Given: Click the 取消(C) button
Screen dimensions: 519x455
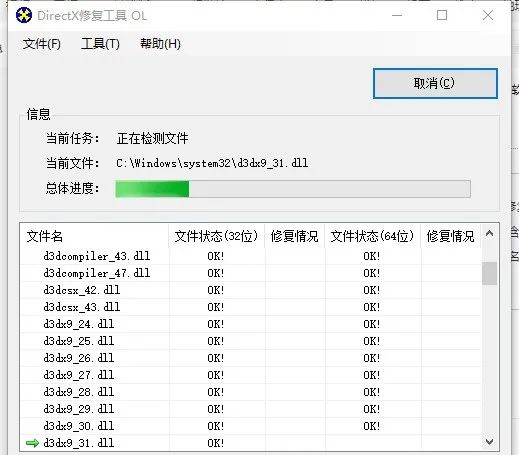Looking at the screenshot, I should [x=435, y=83].
